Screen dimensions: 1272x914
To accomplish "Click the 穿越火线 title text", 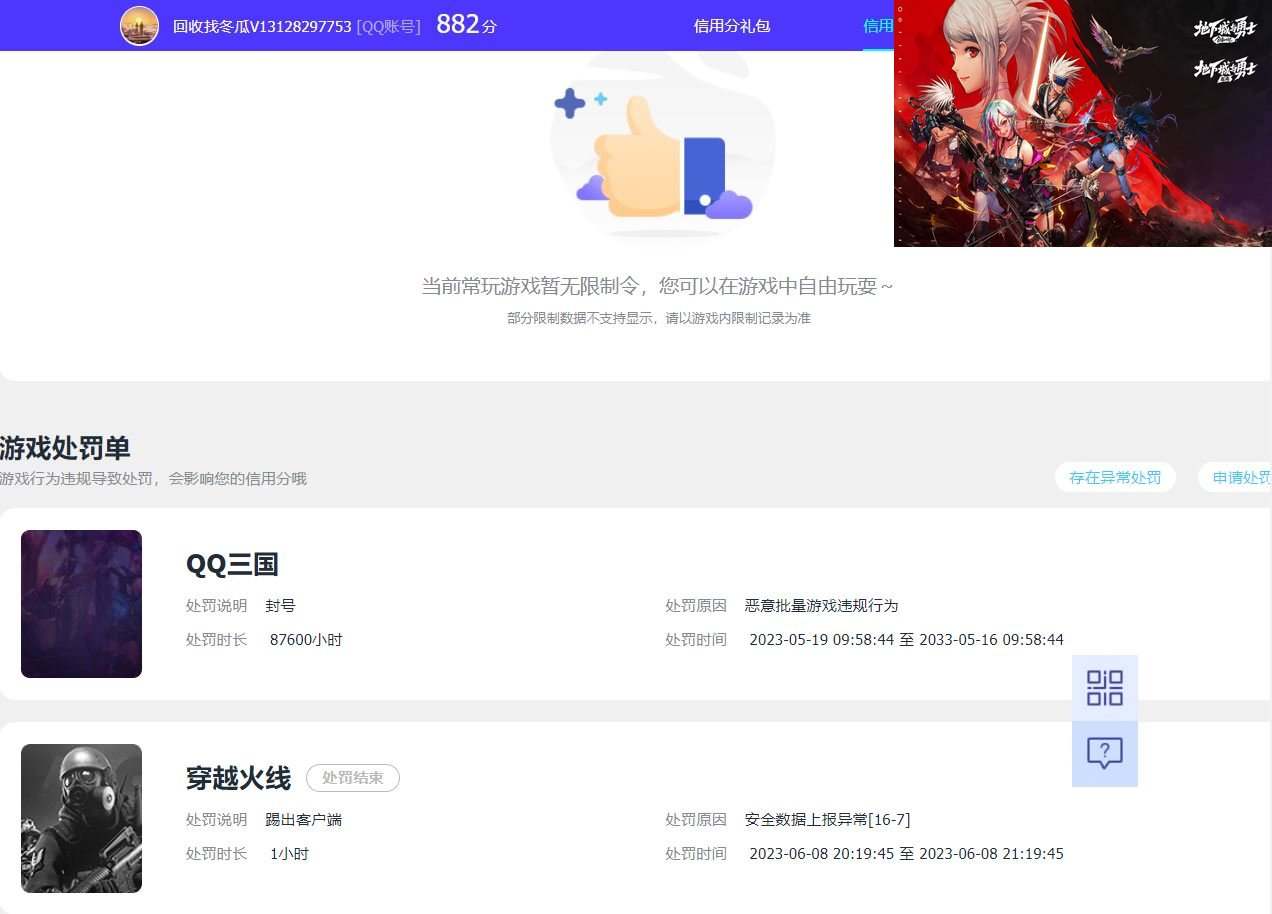I will point(238,778).
